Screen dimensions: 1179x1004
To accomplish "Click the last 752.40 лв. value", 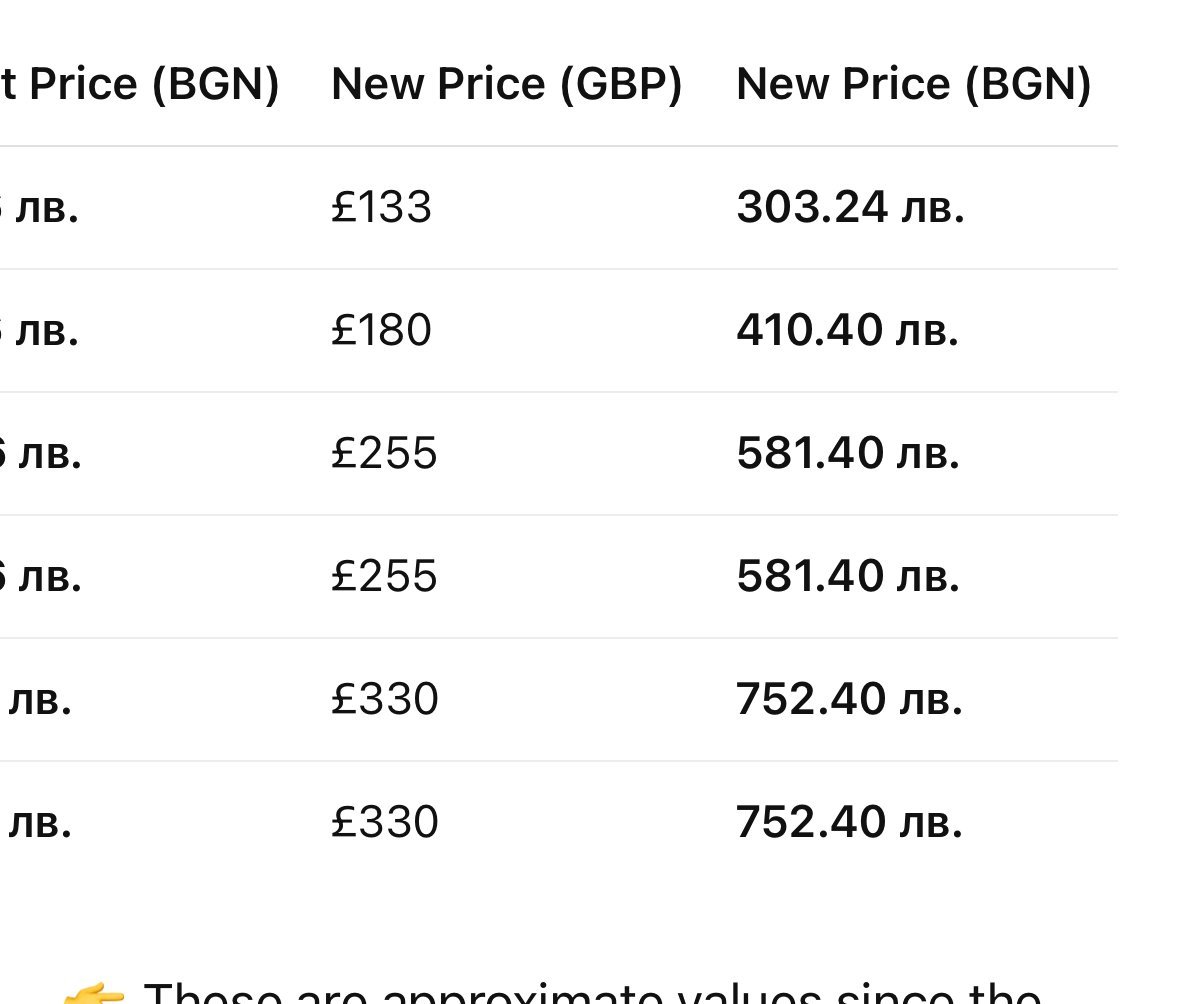I will click(849, 822).
